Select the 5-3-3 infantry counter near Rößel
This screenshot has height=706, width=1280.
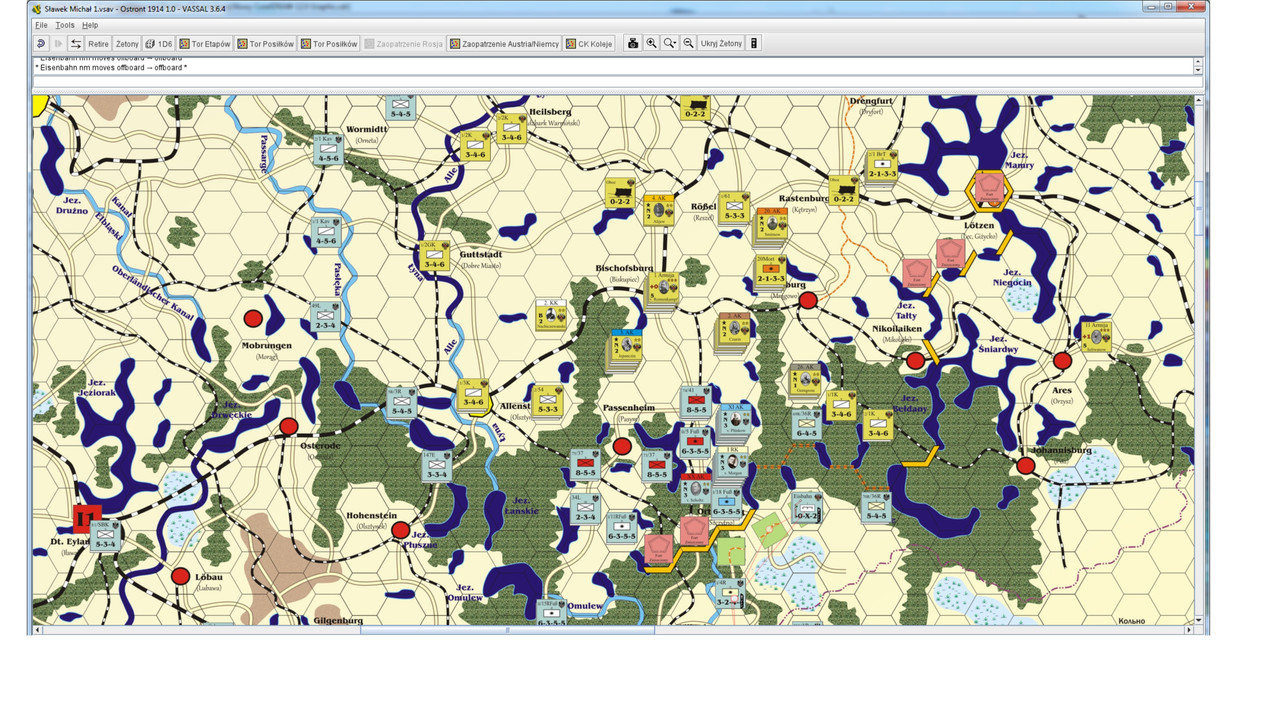[x=733, y=207]
